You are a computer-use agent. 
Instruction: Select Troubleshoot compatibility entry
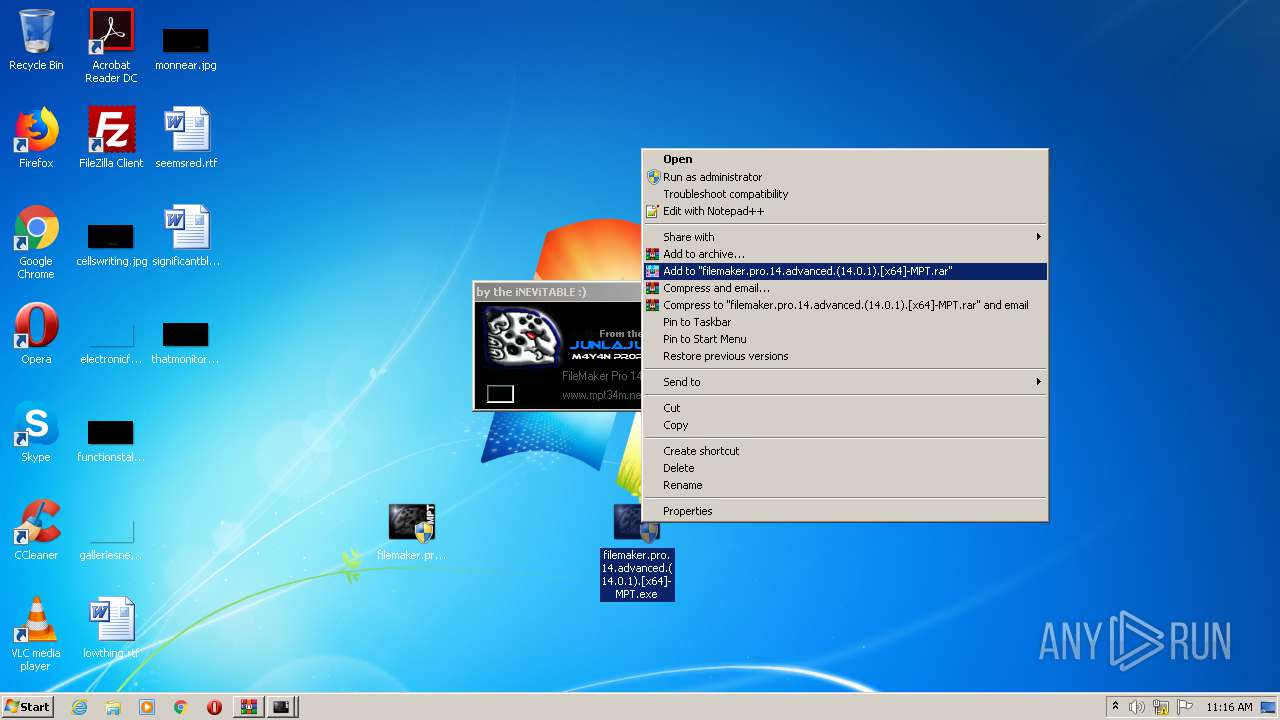(x=844, y=194)
